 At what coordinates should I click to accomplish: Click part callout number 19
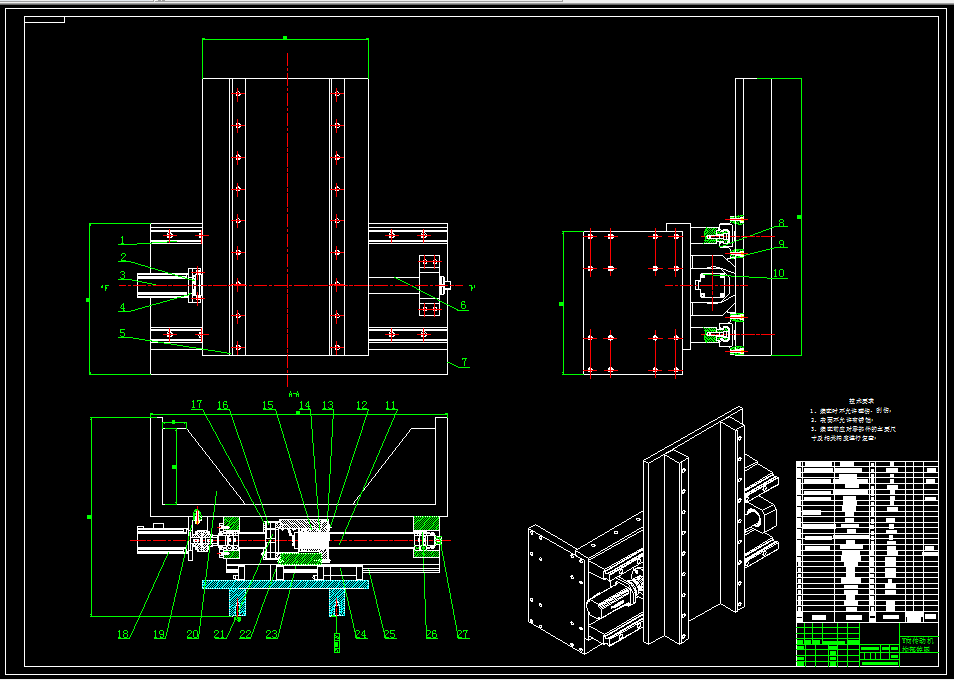(159, 634)
